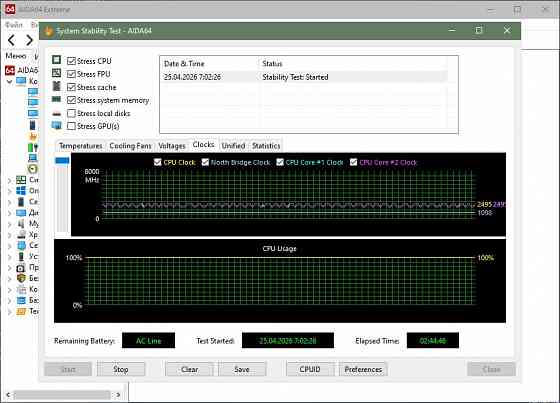Expand the camera-icon tree node chevron
The image size is (560, 403).
point(10,268)
